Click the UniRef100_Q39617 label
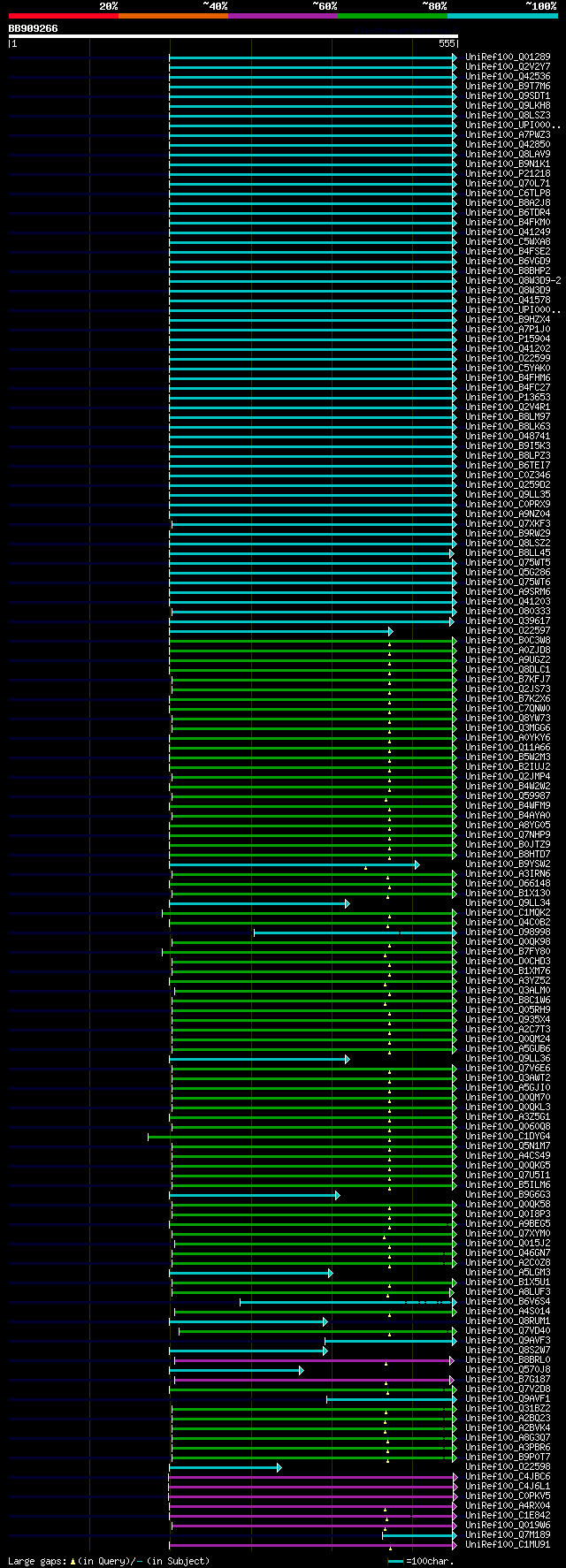 click(x=508, y=620)
